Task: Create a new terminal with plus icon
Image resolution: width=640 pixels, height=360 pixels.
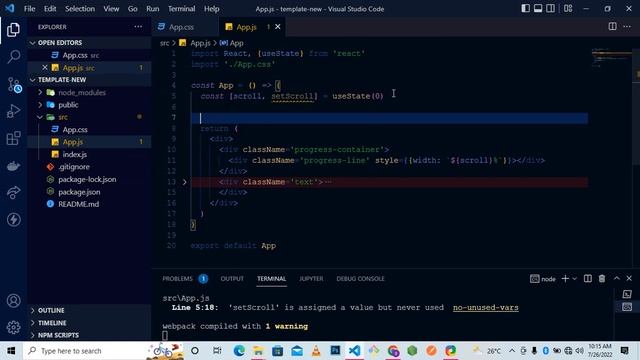Action: pyautogui.click(x=565, y=278)
